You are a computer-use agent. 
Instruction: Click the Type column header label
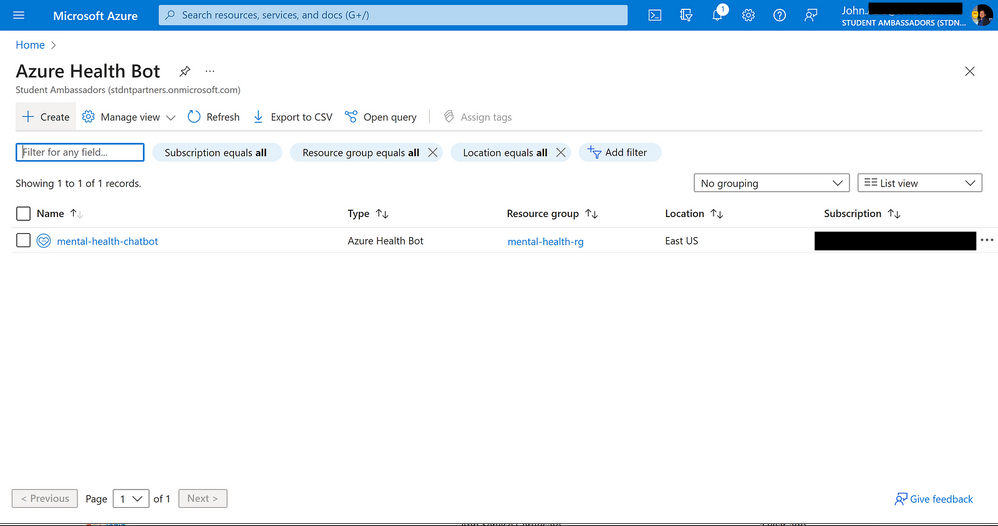[358, 214]
